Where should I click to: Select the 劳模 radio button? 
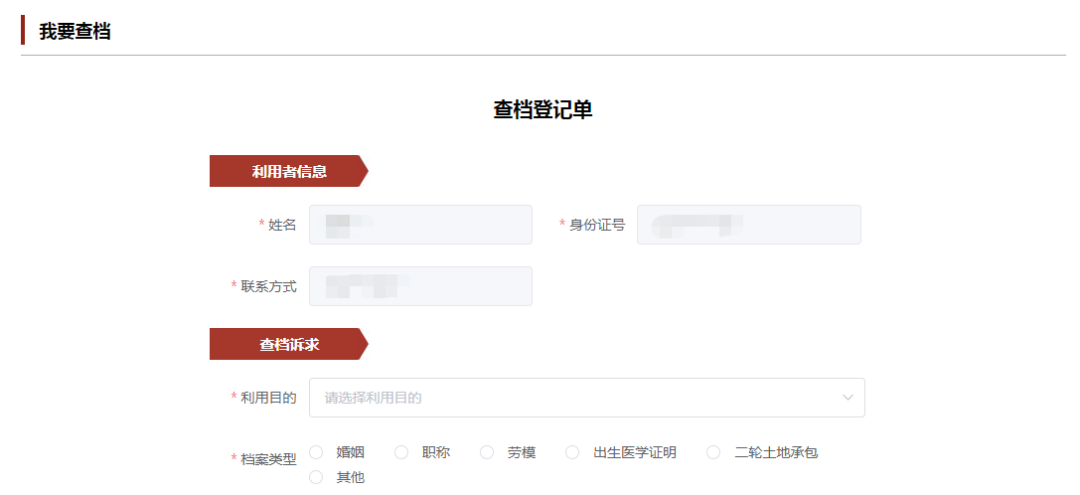(x=487, y=453)
